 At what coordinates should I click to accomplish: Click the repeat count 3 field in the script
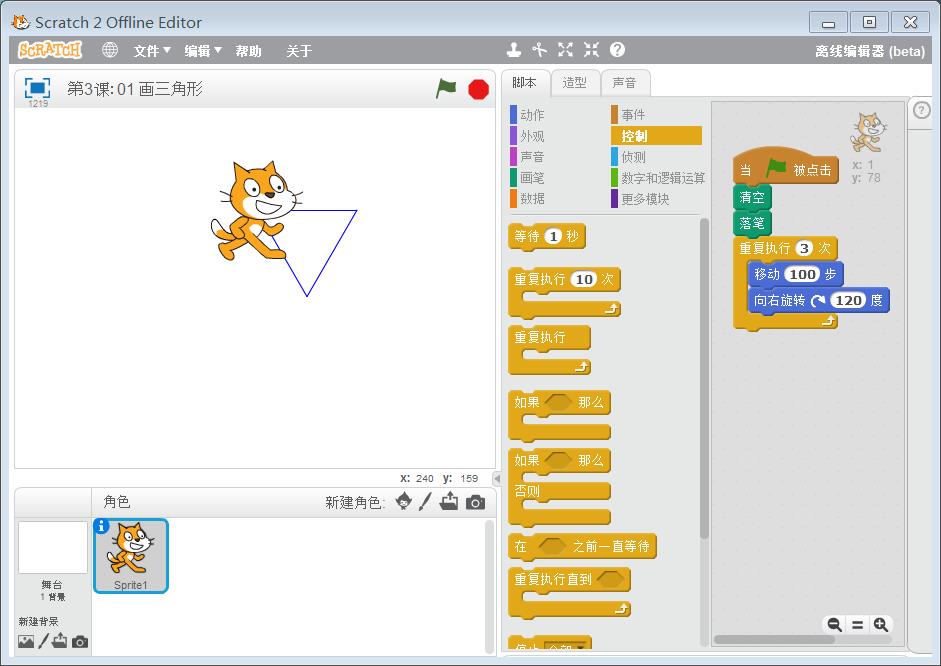(804, 248)
